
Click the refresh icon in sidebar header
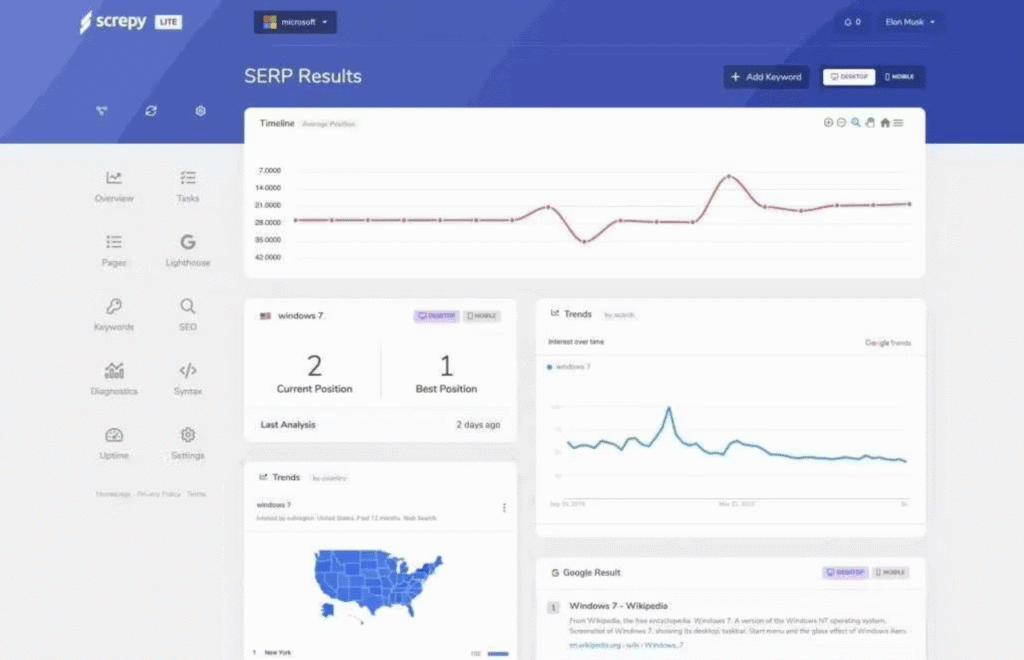coord(151,111)
